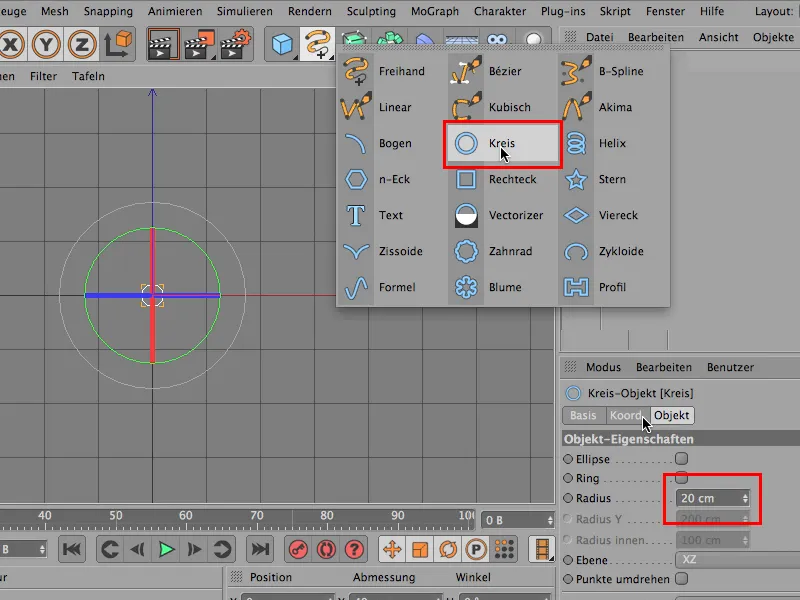Image resolution: width=800 pixels, height=600 pixels.
Task: Open the Ebene XZ plane dropdown
Action: point(738,560)
